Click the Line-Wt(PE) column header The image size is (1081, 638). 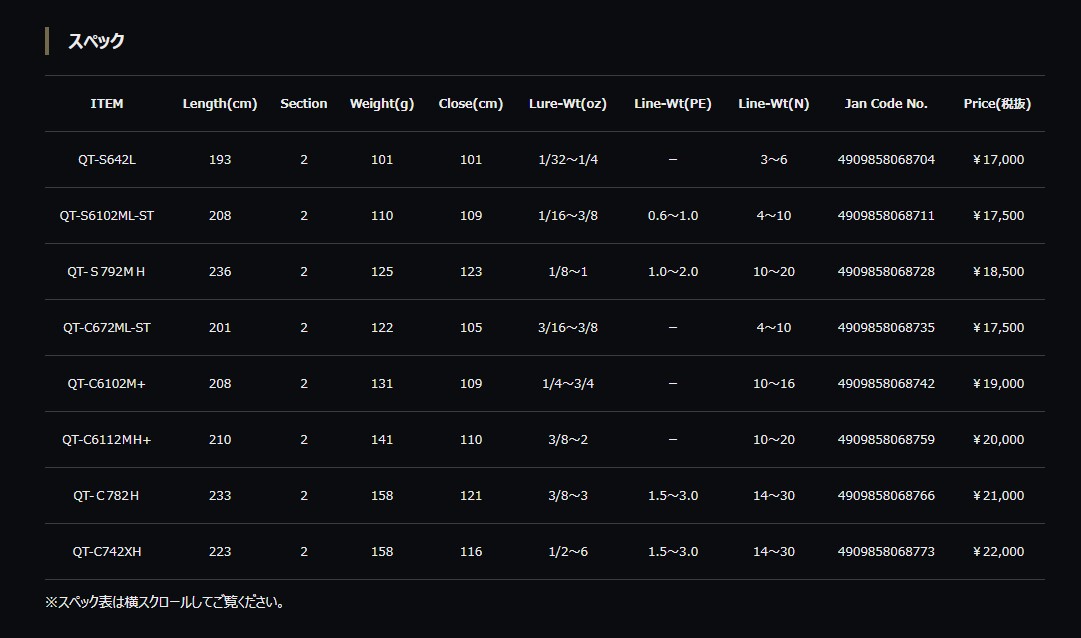[672, 104]
